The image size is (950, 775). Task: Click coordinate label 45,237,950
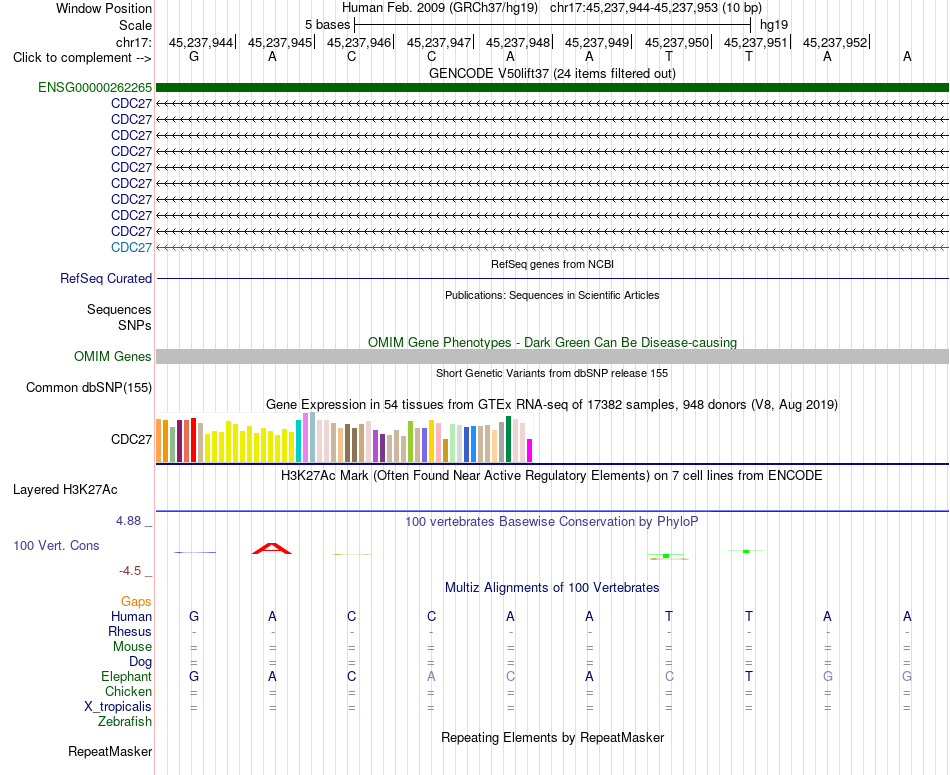pyautogui.click(x=677, y=42)
